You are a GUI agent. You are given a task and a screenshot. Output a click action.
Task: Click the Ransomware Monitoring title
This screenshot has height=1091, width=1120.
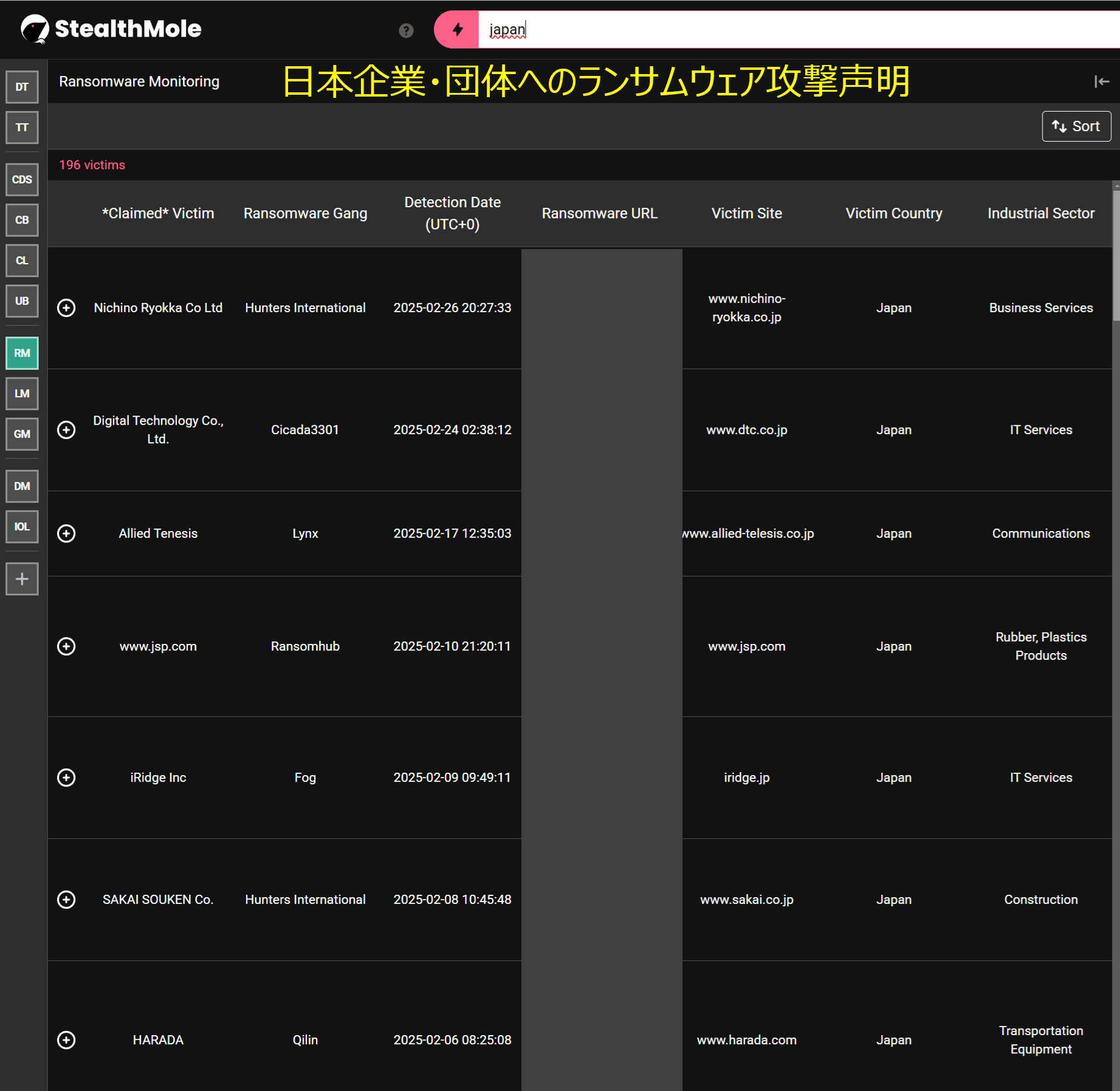[x=139, y=81]
